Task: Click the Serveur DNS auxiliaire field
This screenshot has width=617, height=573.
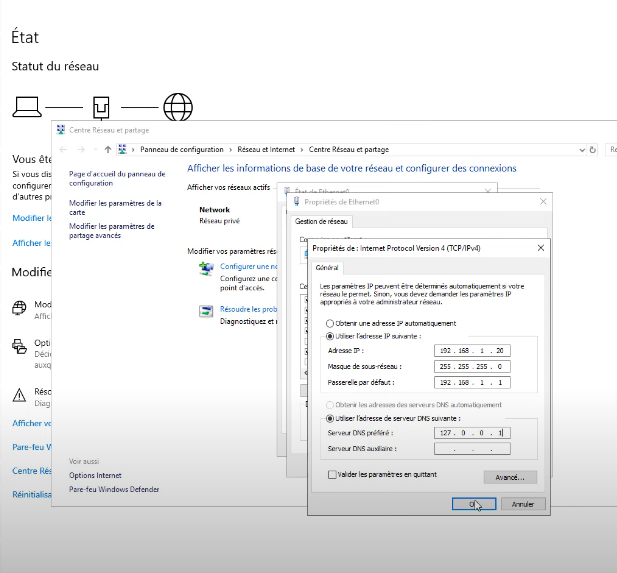Action: coord(472,448)
